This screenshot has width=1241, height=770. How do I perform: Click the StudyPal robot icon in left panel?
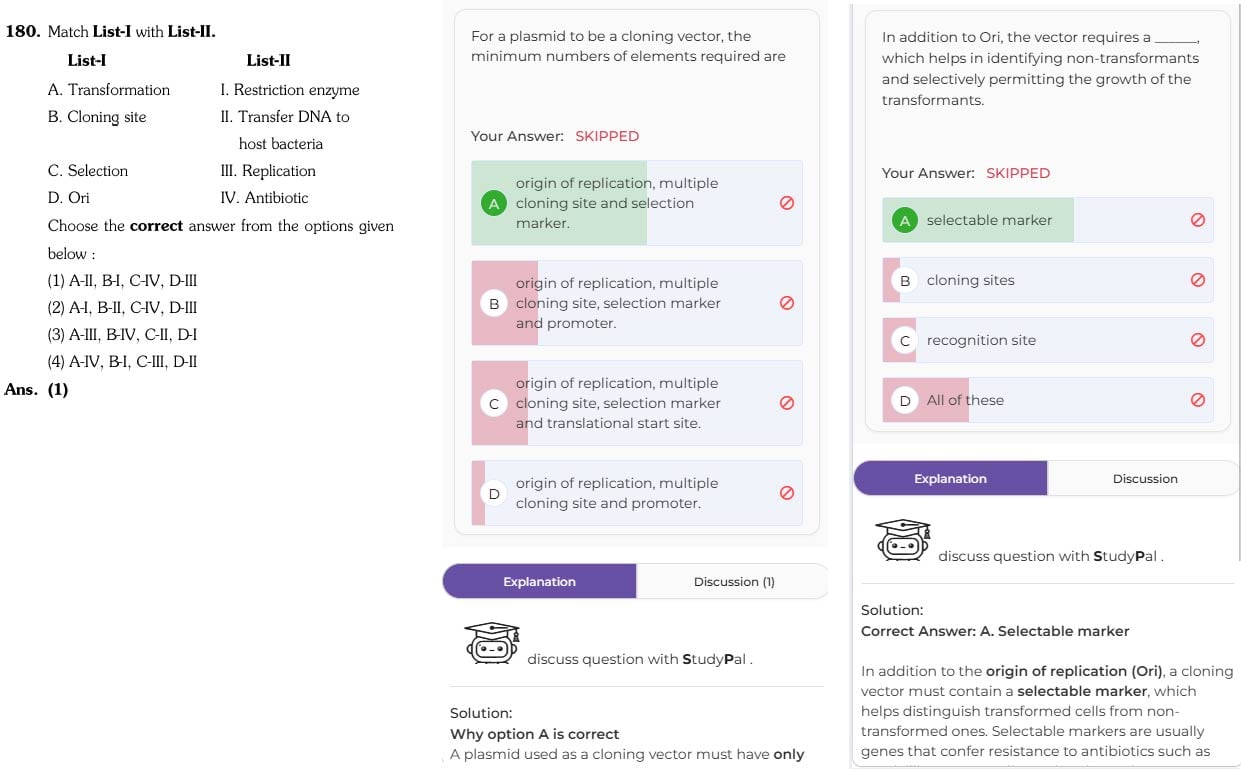(x=492, y=643)
